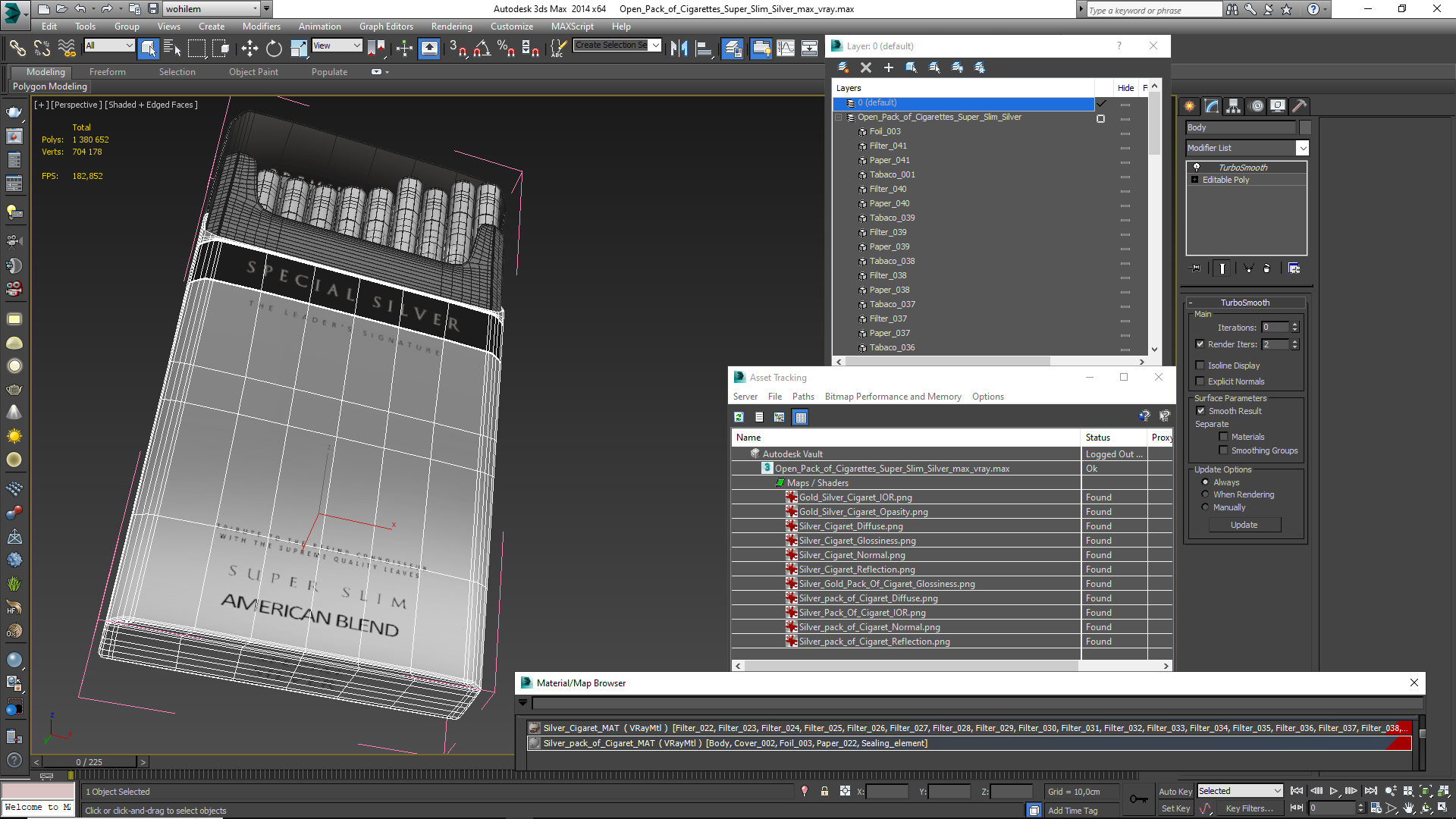Play the animation
Screen dimensions: 1456x819
click(1334, 791)
